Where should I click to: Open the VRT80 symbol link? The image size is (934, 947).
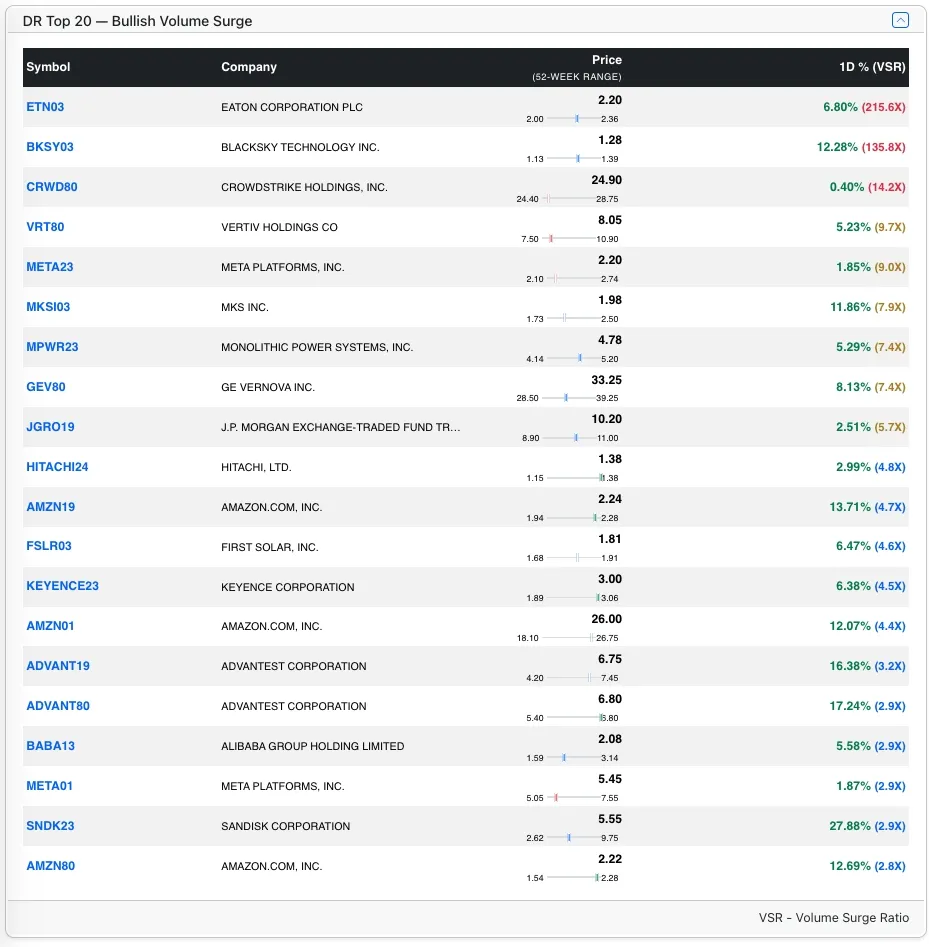(45, 226)
